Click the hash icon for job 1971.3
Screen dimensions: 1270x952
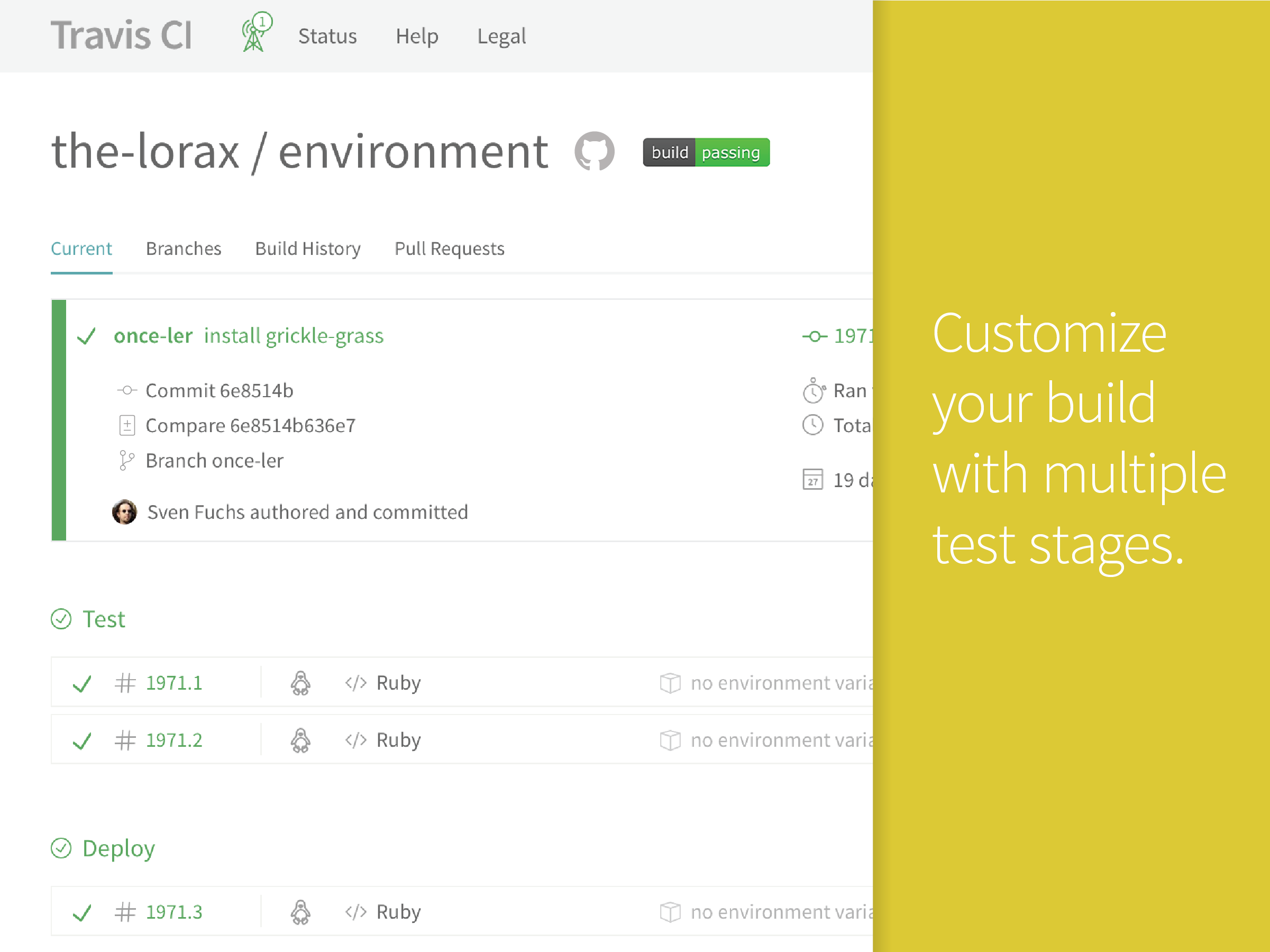(125, 912)
